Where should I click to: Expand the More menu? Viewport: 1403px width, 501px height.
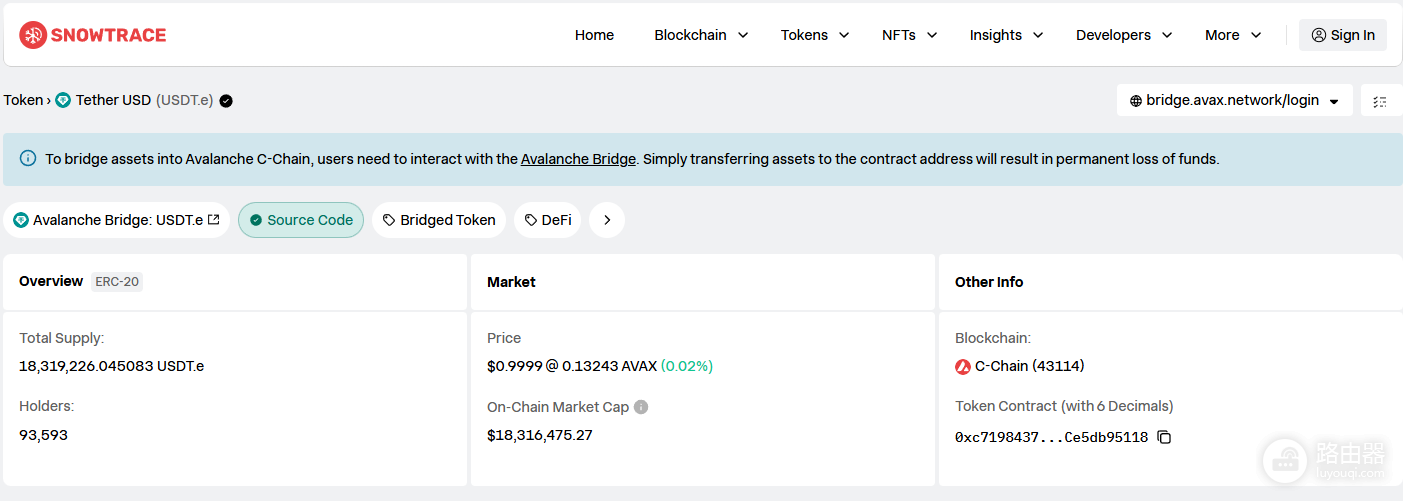pos(1232,35)
